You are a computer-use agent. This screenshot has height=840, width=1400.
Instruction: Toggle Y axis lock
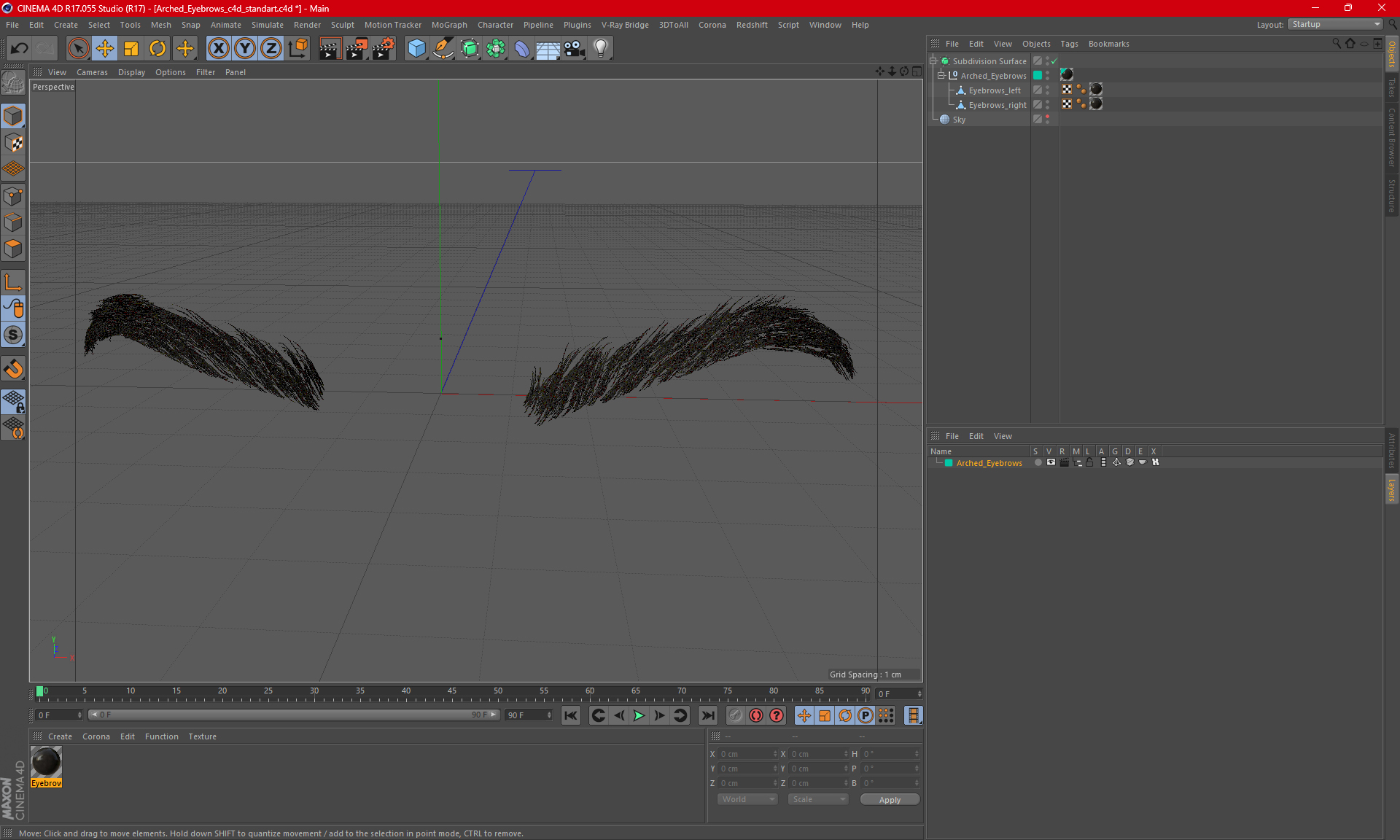coord(245,49)
